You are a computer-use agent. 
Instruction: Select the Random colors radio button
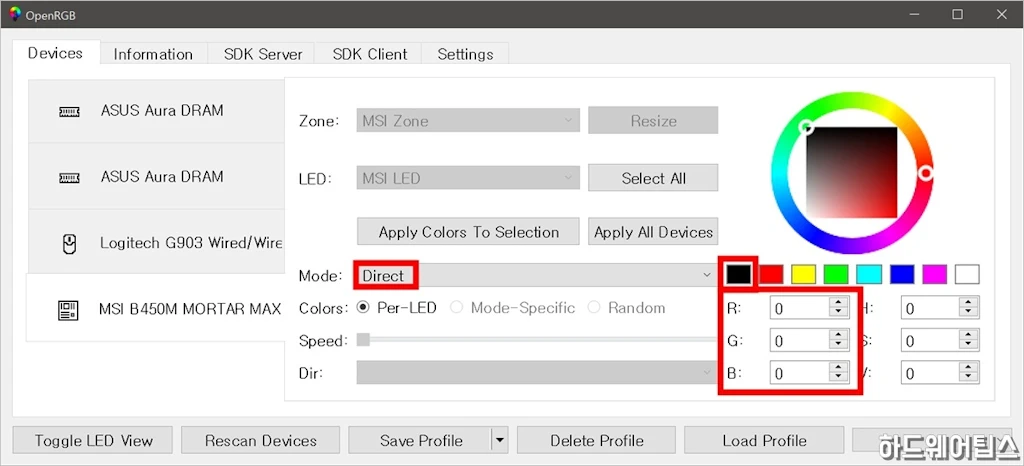[x=595, y=308]
